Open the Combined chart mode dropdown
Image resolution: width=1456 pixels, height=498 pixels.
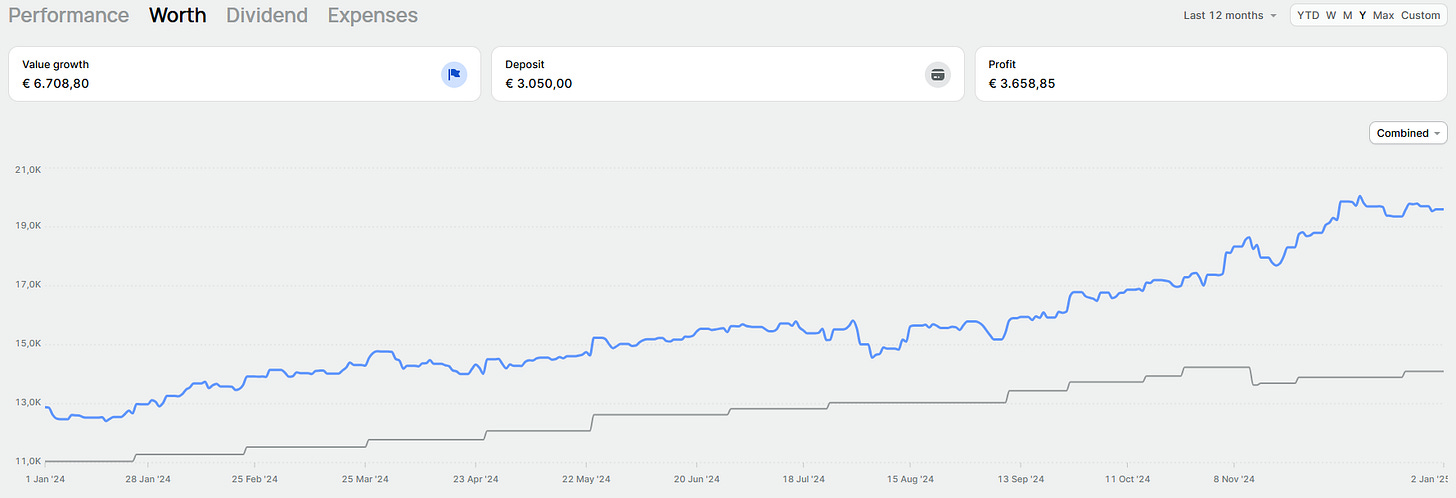pyautogui.click(x=1408, y=133)
